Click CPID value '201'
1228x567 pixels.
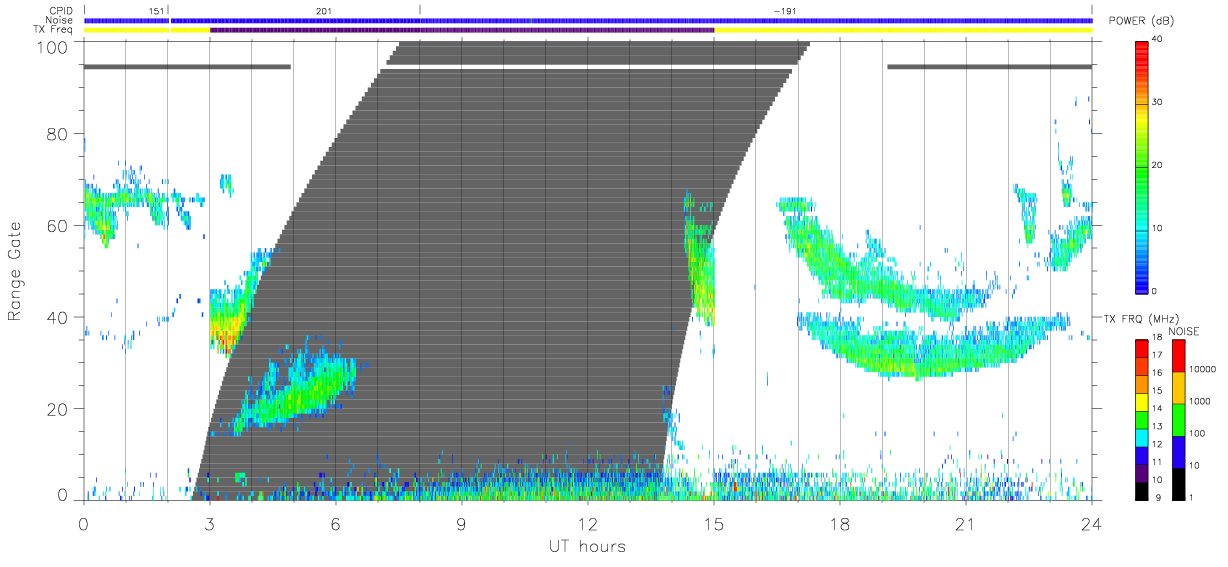[324, 11]
